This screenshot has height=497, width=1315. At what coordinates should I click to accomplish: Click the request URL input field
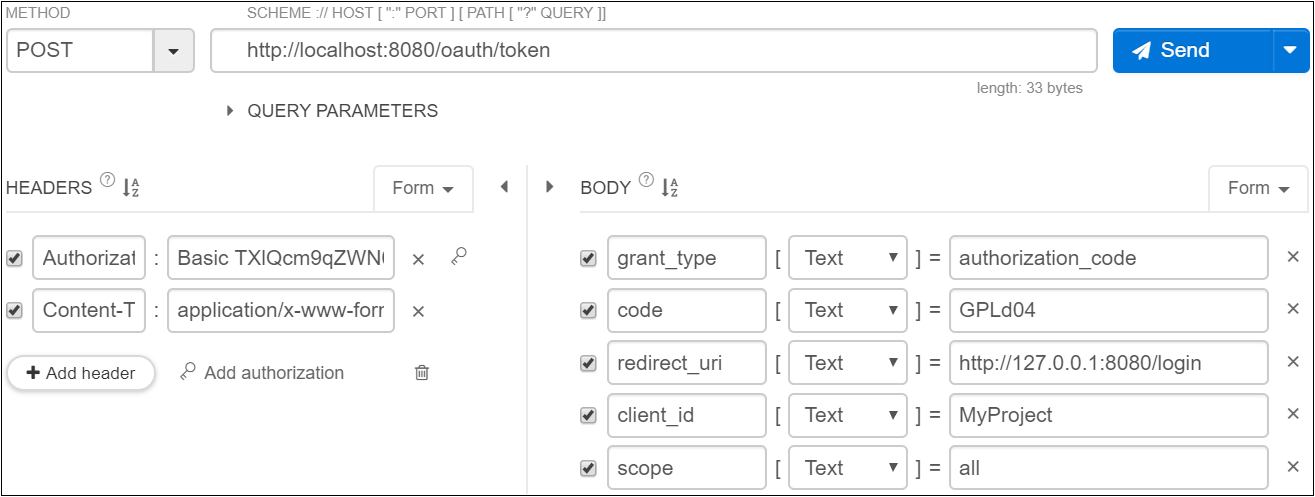click(653, 50)
